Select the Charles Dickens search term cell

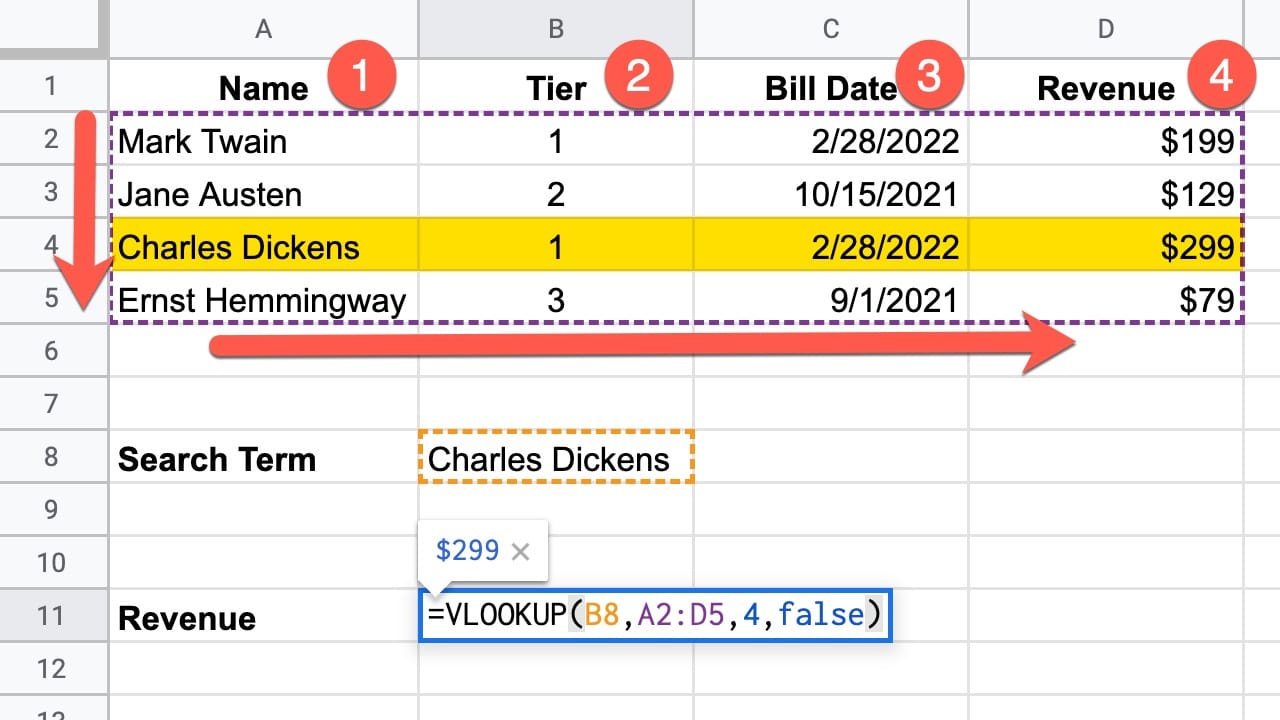pyautogui.click(x=555, y=458)
